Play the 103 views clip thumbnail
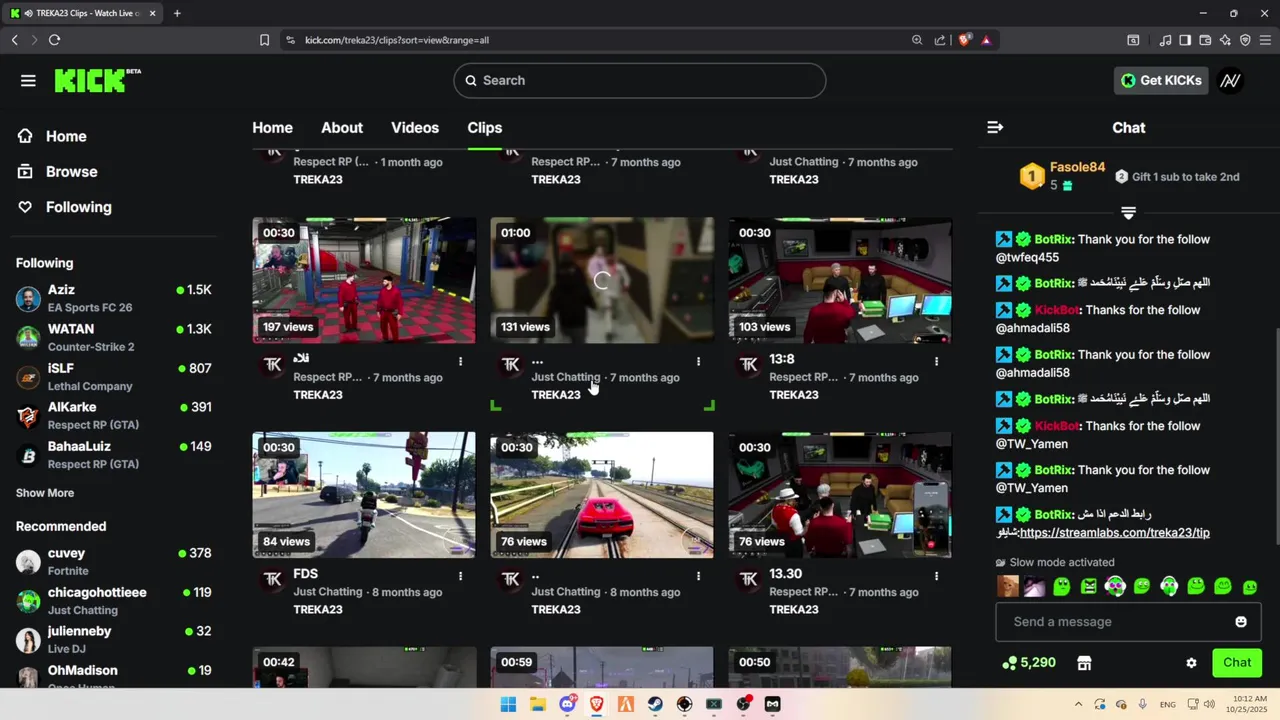Viewport: 1280px width, 720px height. point(840,280)
